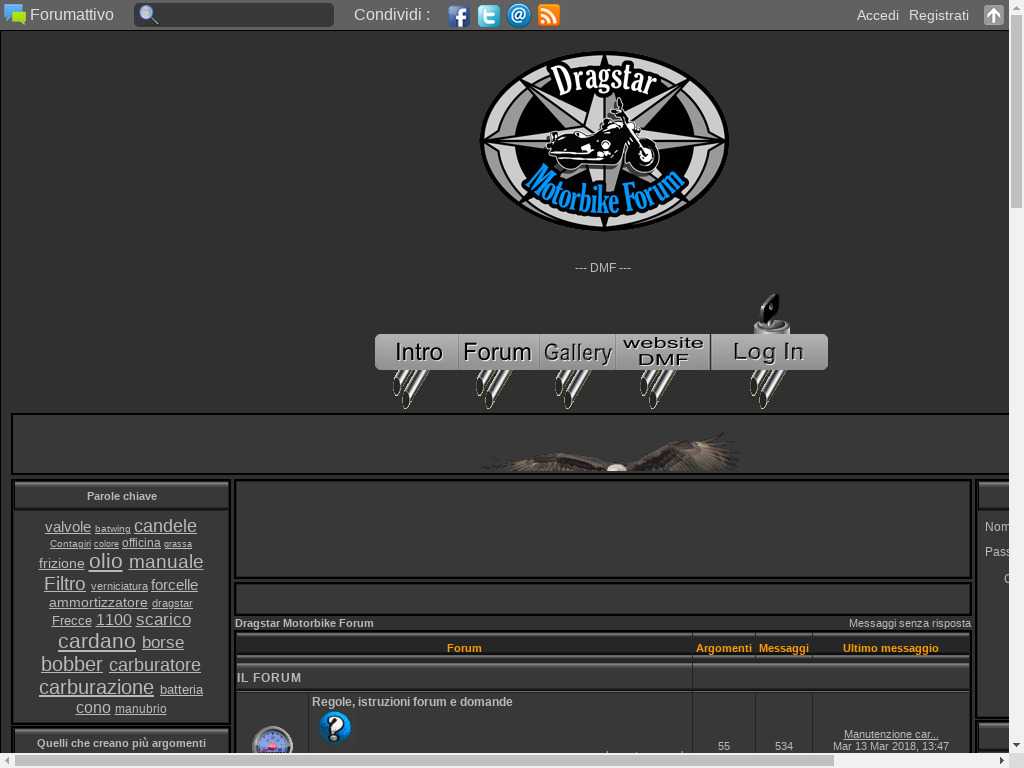Screen dimensions: 1024x768
Task: Open the Log In menu tab
Action: click(x=769, y=352)
